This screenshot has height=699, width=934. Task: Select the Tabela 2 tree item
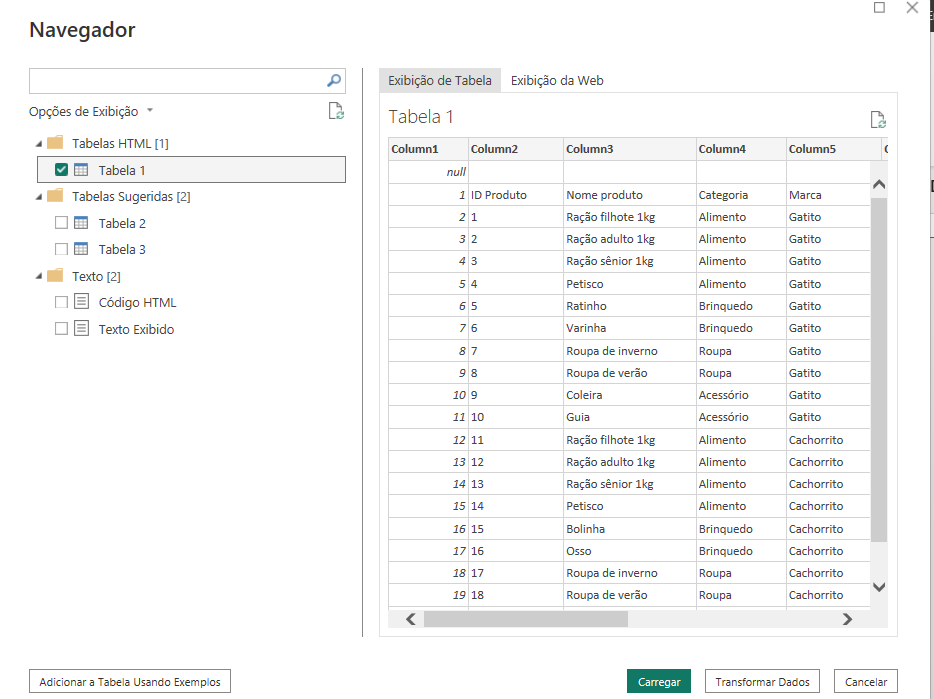(122, 223)
